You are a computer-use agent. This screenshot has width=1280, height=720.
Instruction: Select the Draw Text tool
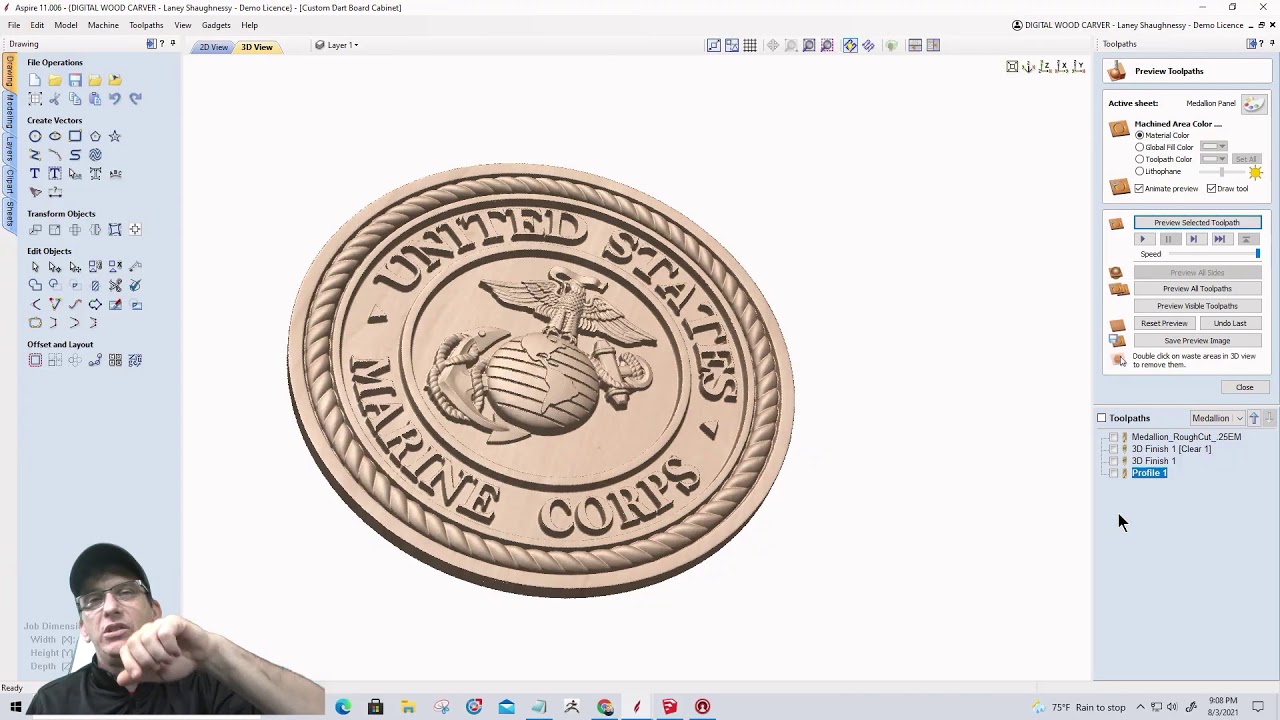coord(35,174)
